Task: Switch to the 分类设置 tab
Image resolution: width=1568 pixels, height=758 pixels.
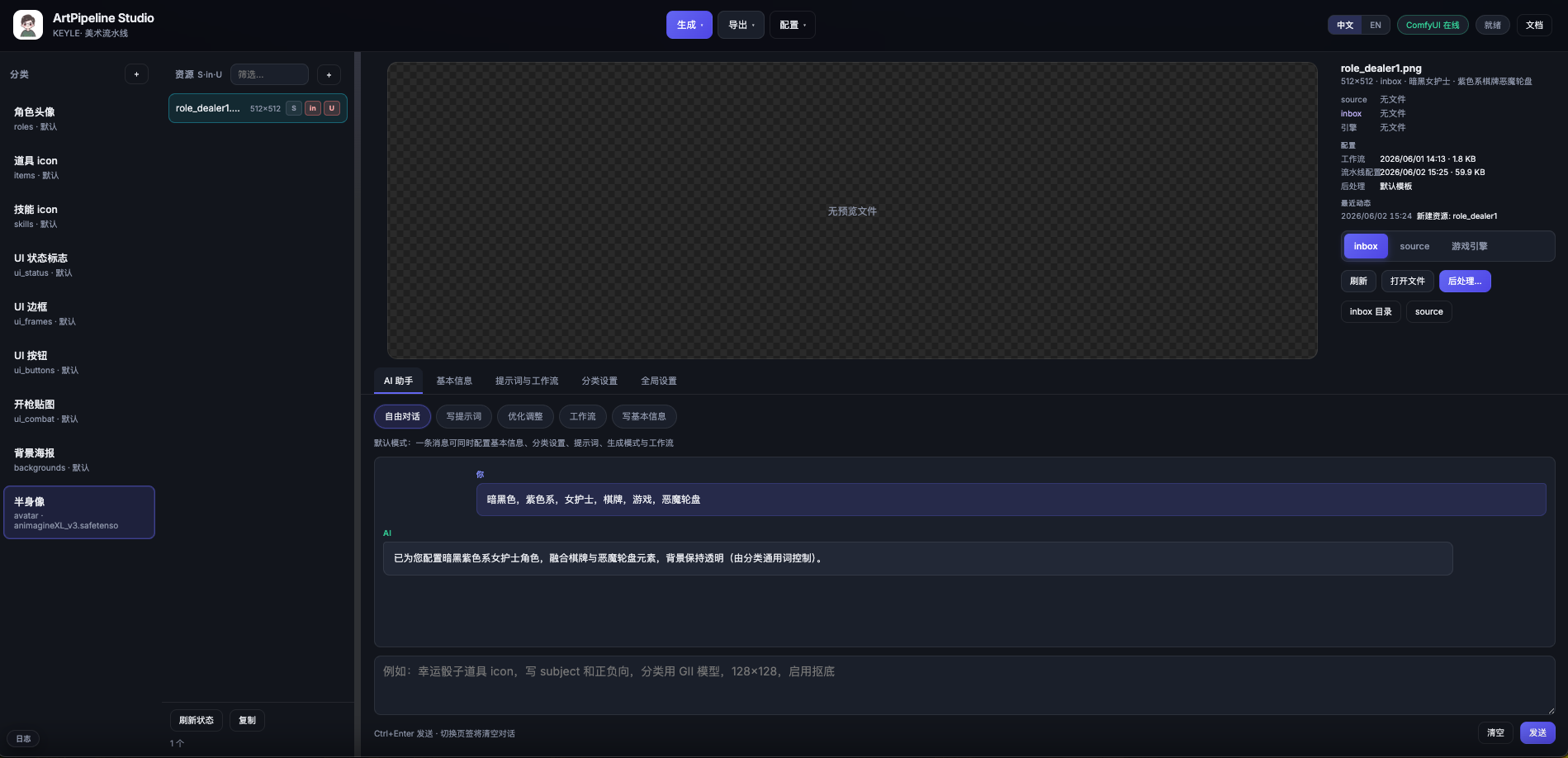Action: 599,381
